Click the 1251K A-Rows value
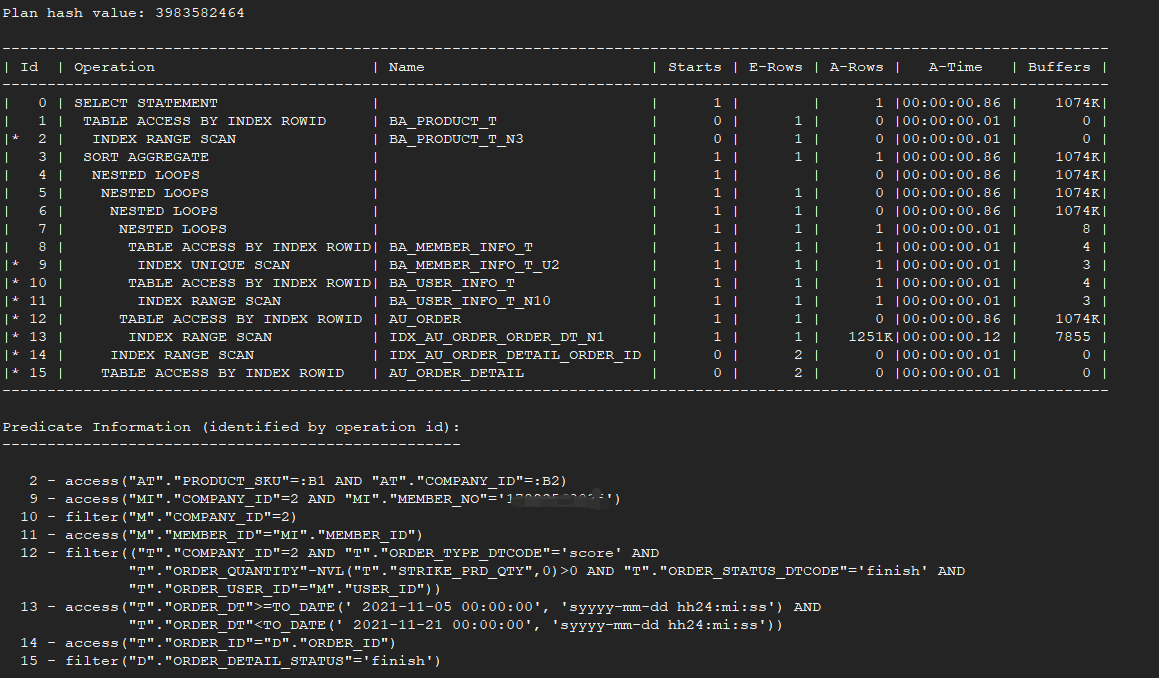The height and width of the screenshot is (678, 1159). (864, 337)
